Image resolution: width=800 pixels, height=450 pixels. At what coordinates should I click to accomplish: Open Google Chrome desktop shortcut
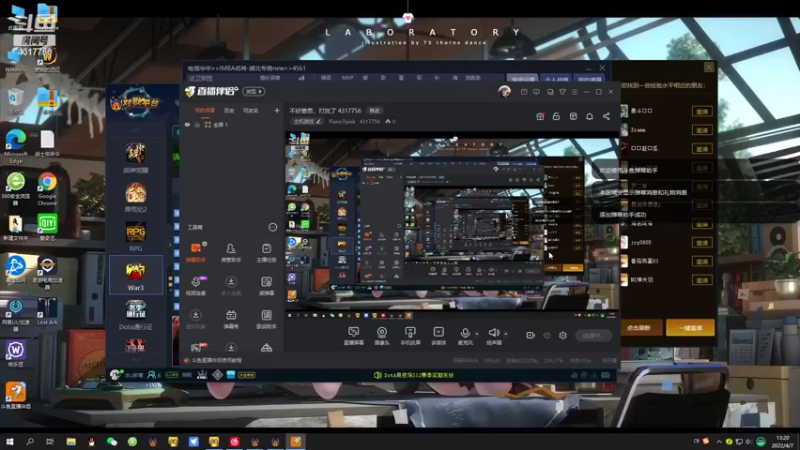click(x=47, y=188)
